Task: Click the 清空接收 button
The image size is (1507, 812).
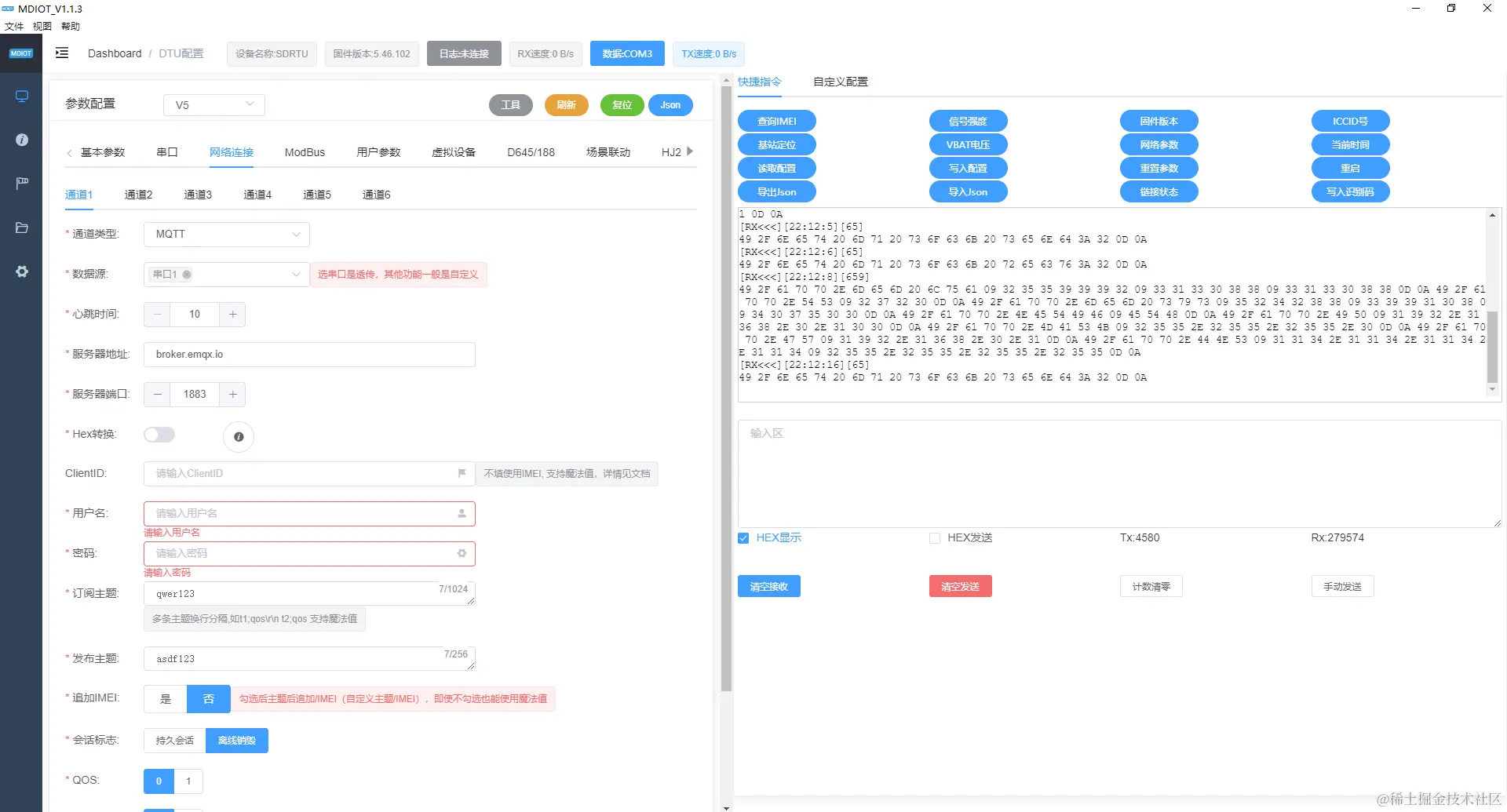Action: 769,587
